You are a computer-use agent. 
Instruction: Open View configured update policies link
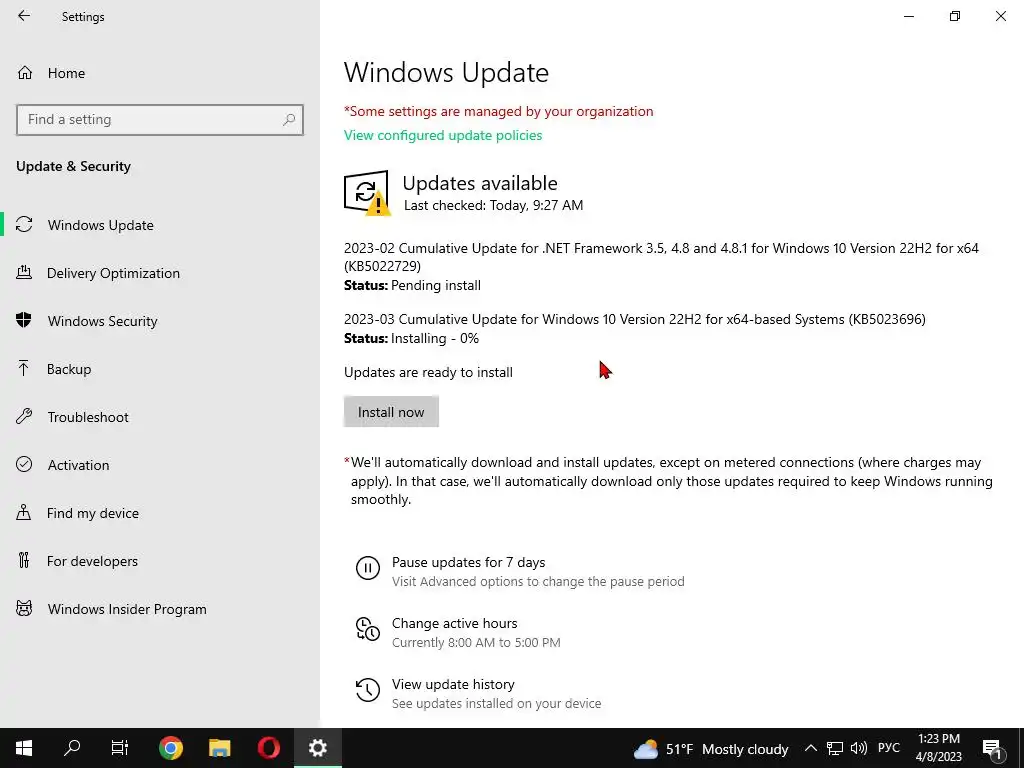coord(443,135)
